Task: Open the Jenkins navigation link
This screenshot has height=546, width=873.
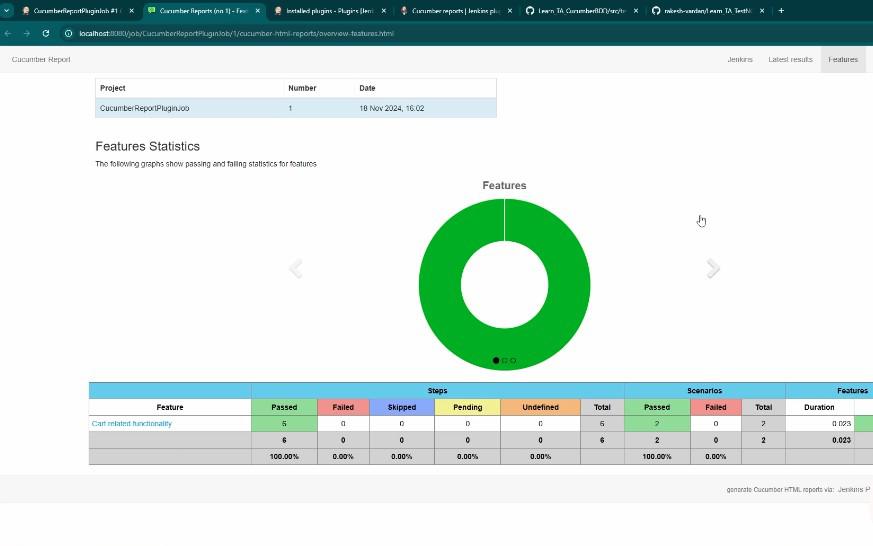Action: click(x=739, y=60)
